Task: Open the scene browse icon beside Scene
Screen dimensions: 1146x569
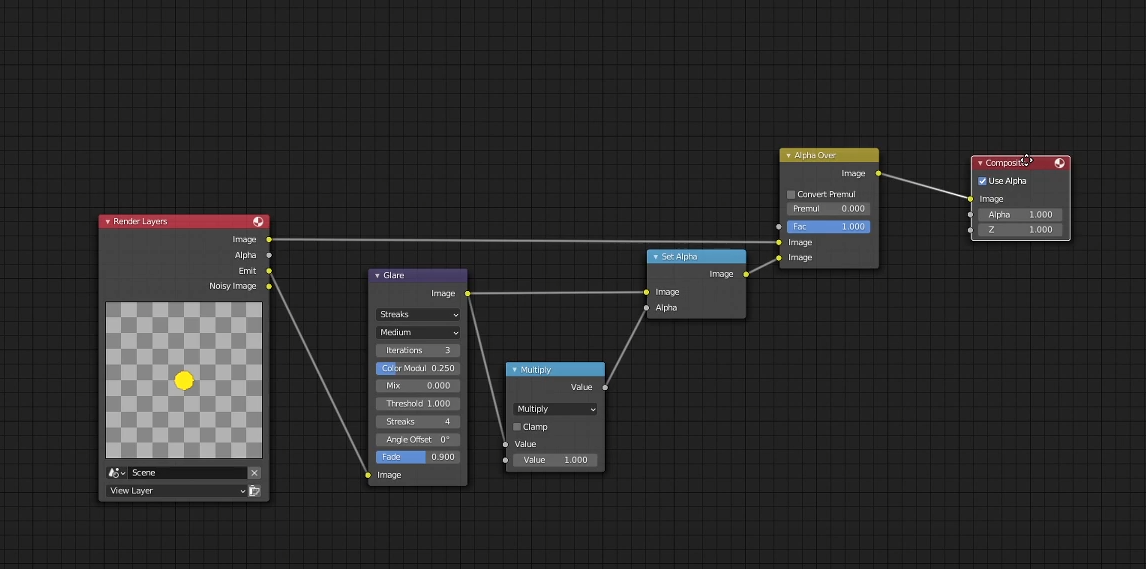Action: pyautogui.click(x=116, y=473)
